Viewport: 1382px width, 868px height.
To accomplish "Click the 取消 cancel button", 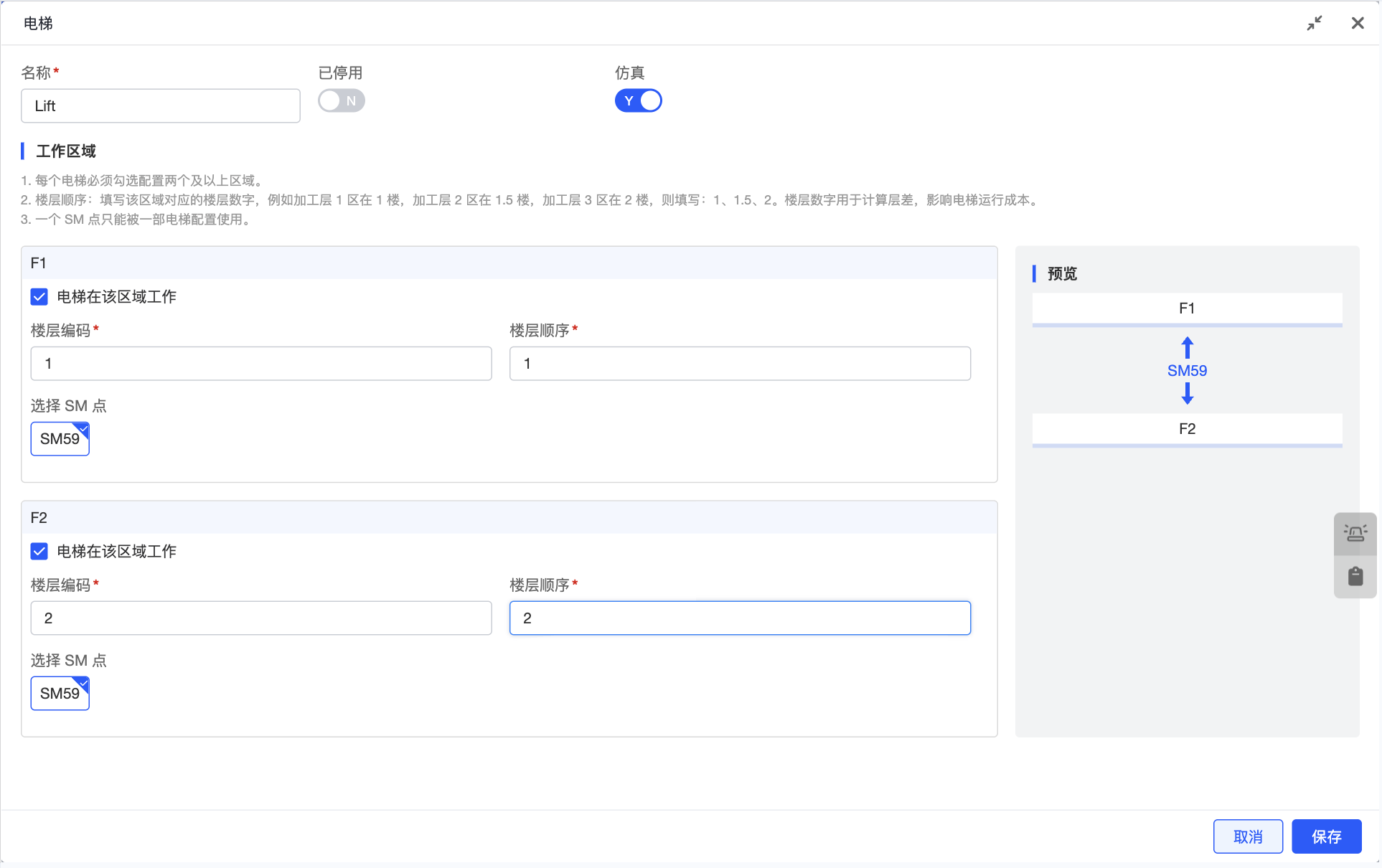I will pyautogui.click(x=1248, y=836).
